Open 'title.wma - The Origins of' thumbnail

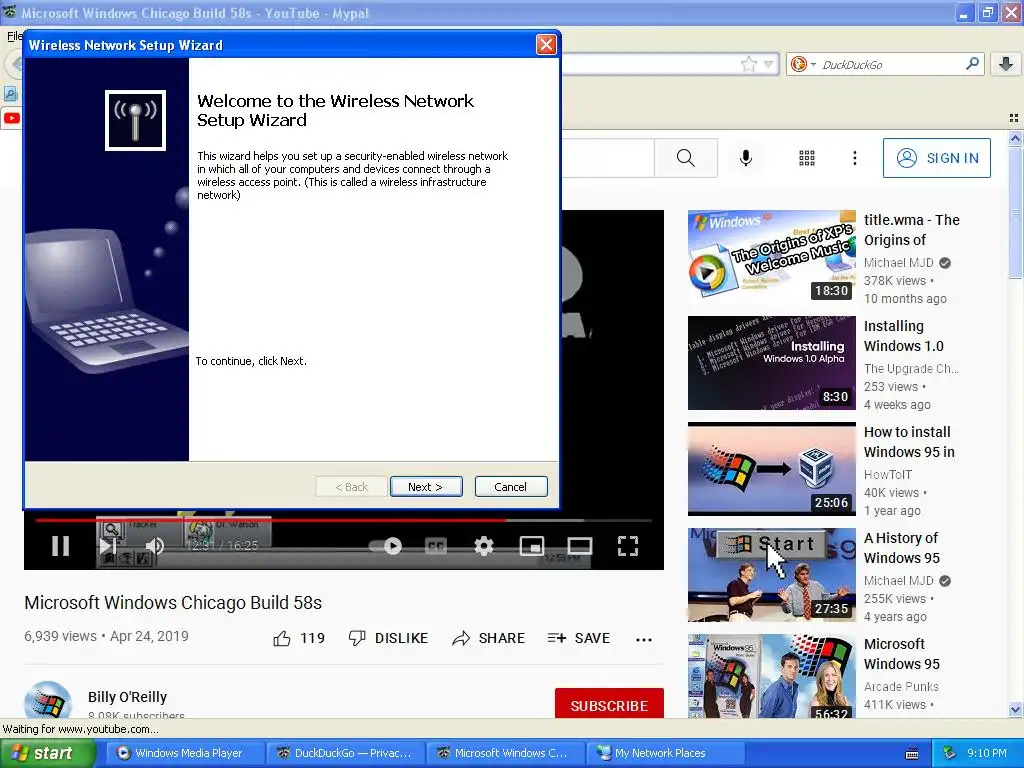pos(772,256)
